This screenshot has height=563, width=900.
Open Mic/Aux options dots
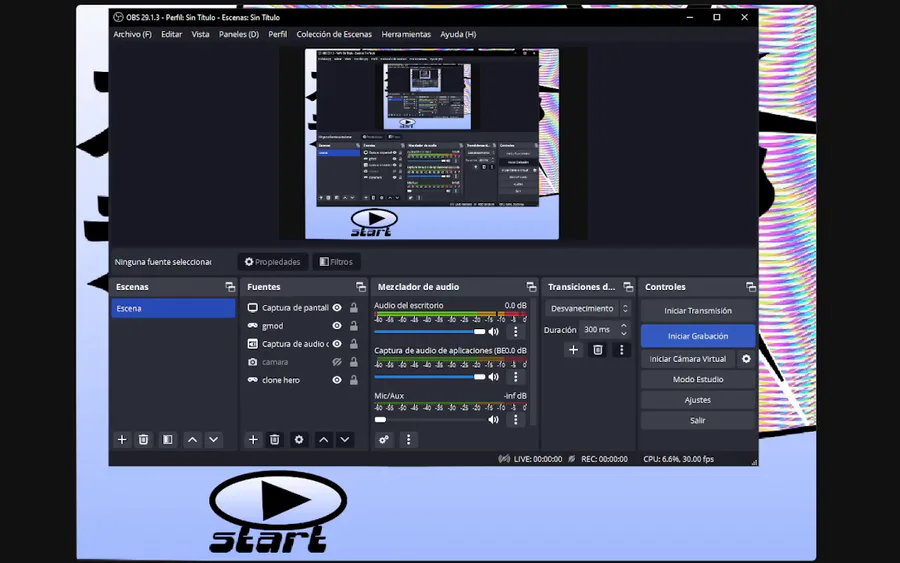click(515, 420)
